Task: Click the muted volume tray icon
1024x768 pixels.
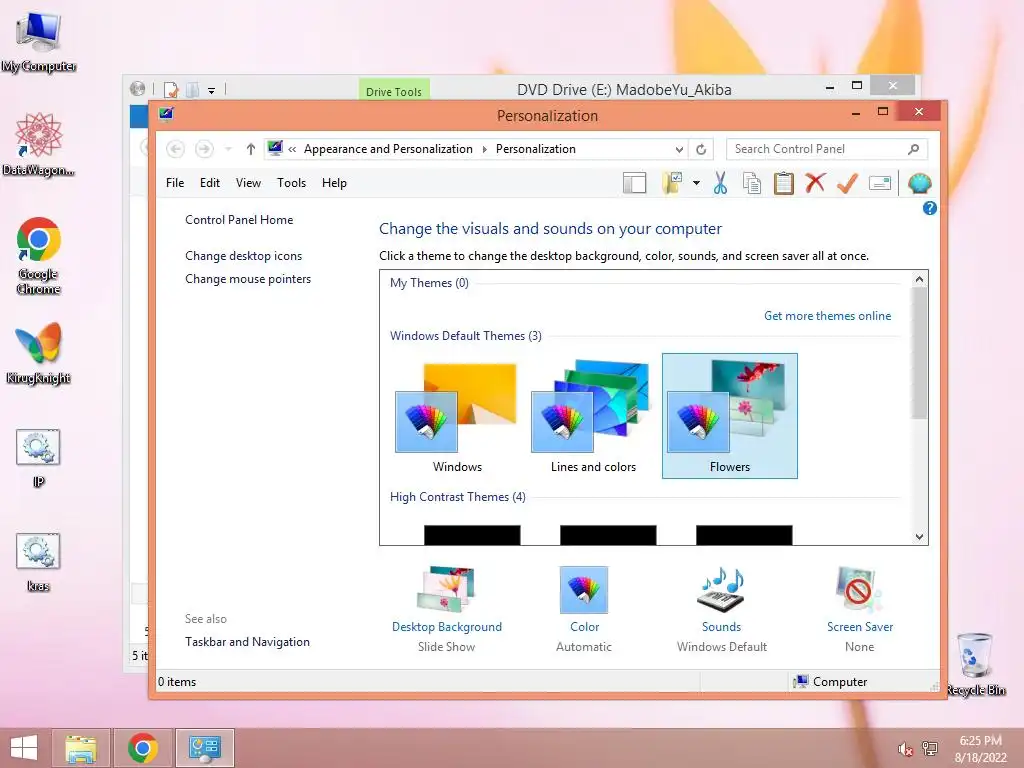Action: tap(904, 749)
